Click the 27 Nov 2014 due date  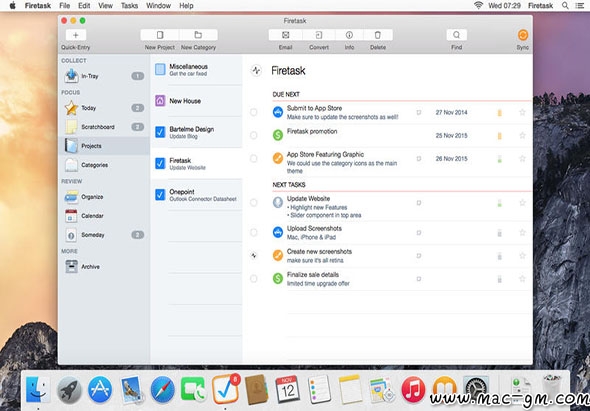(452, 112)
